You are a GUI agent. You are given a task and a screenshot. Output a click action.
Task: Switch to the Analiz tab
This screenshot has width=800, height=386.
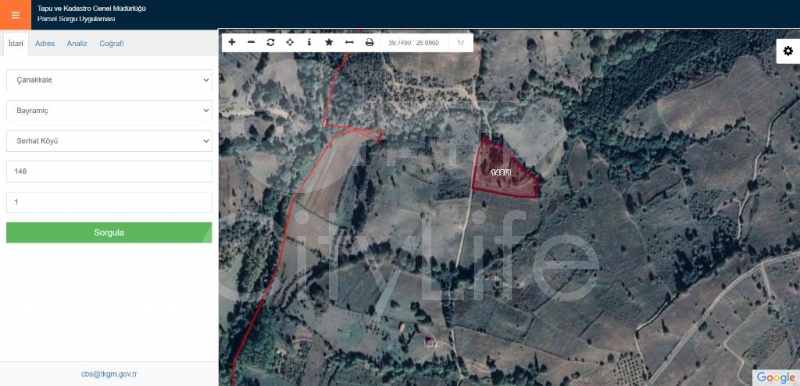[77, 44]
